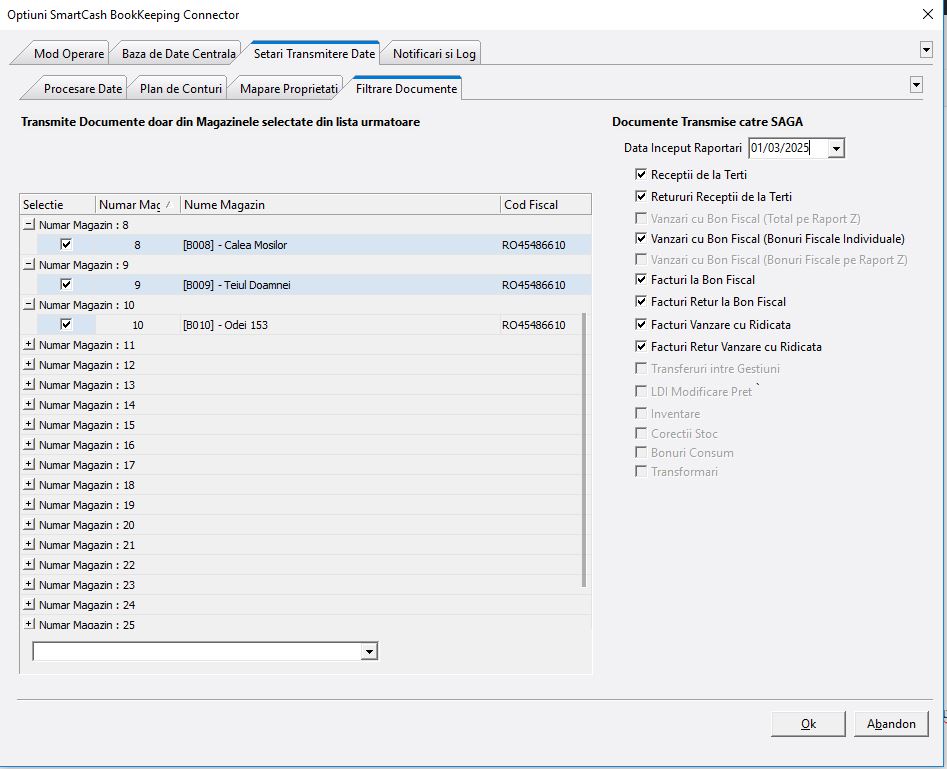Collapse the Numar Magazin : 8 group
947x769 pixels.
point(28,225)
